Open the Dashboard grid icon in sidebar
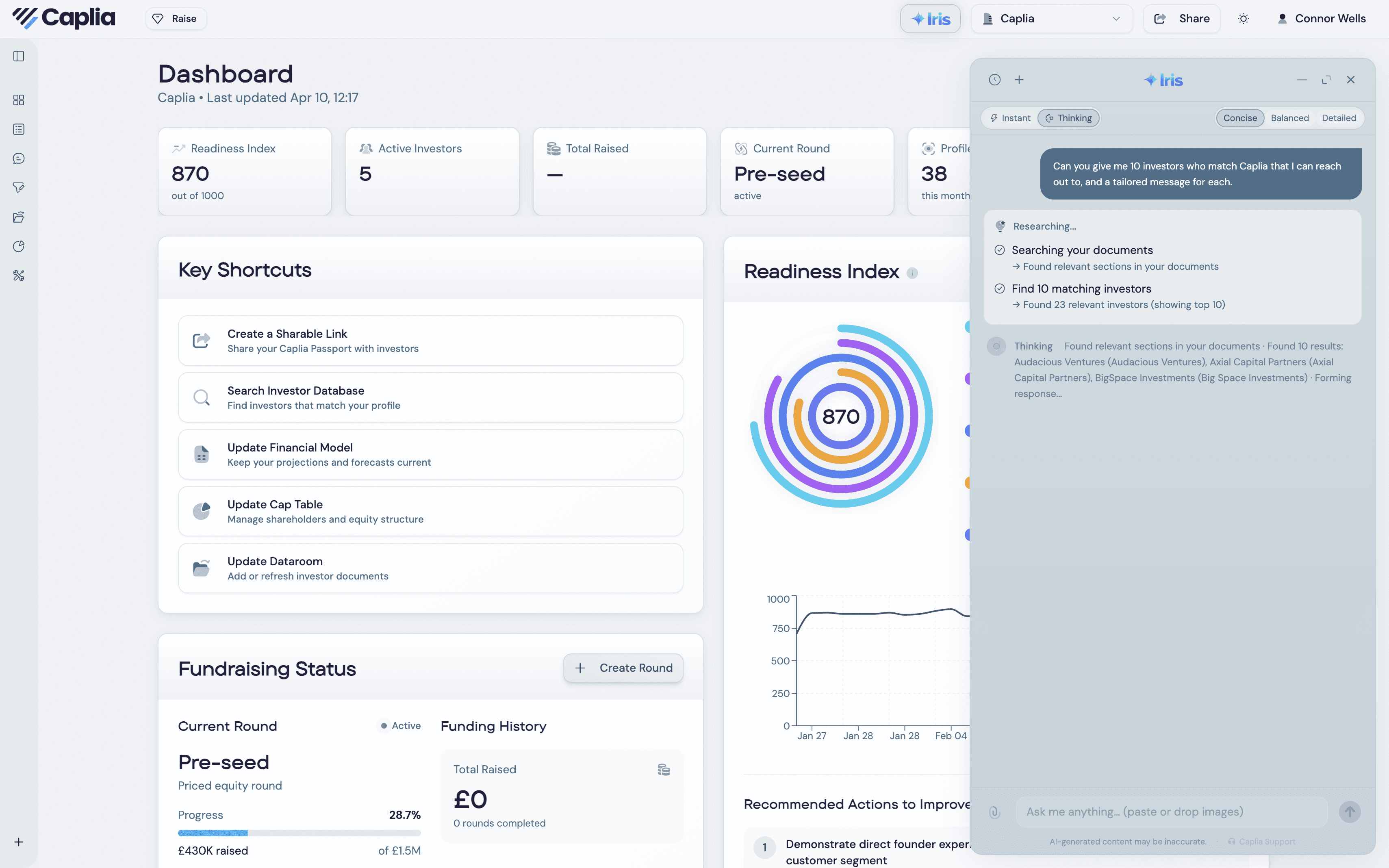Viewport: 1389px width, 868px height. (x=19, y=100)
